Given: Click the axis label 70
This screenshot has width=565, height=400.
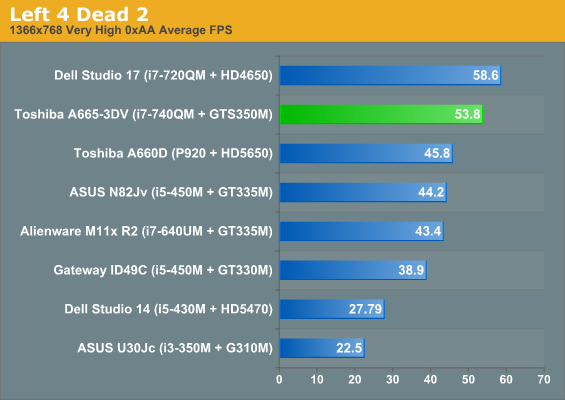Looking at the screenshot, I should 544,379.
